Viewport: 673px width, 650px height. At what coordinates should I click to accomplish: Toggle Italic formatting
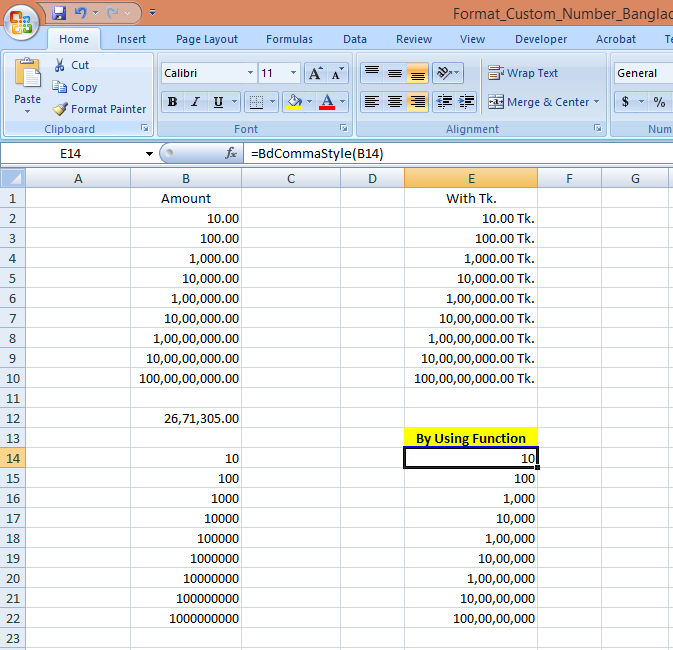[x=195, y=102]
